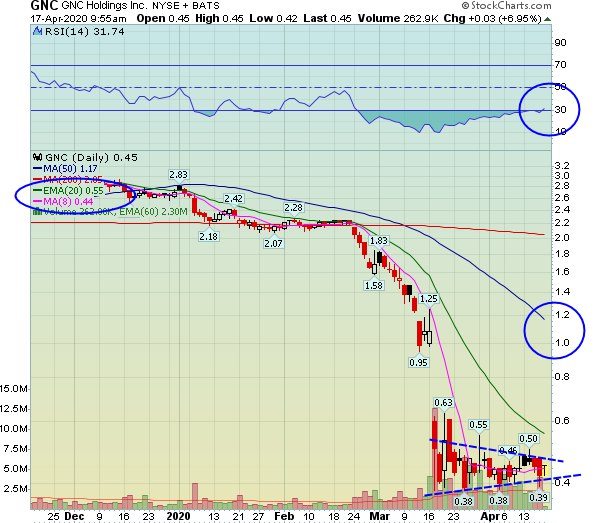Click the 0.95 low price label
Image resolution: width=611 pixels, height=523 pixels.
(419, 362)
